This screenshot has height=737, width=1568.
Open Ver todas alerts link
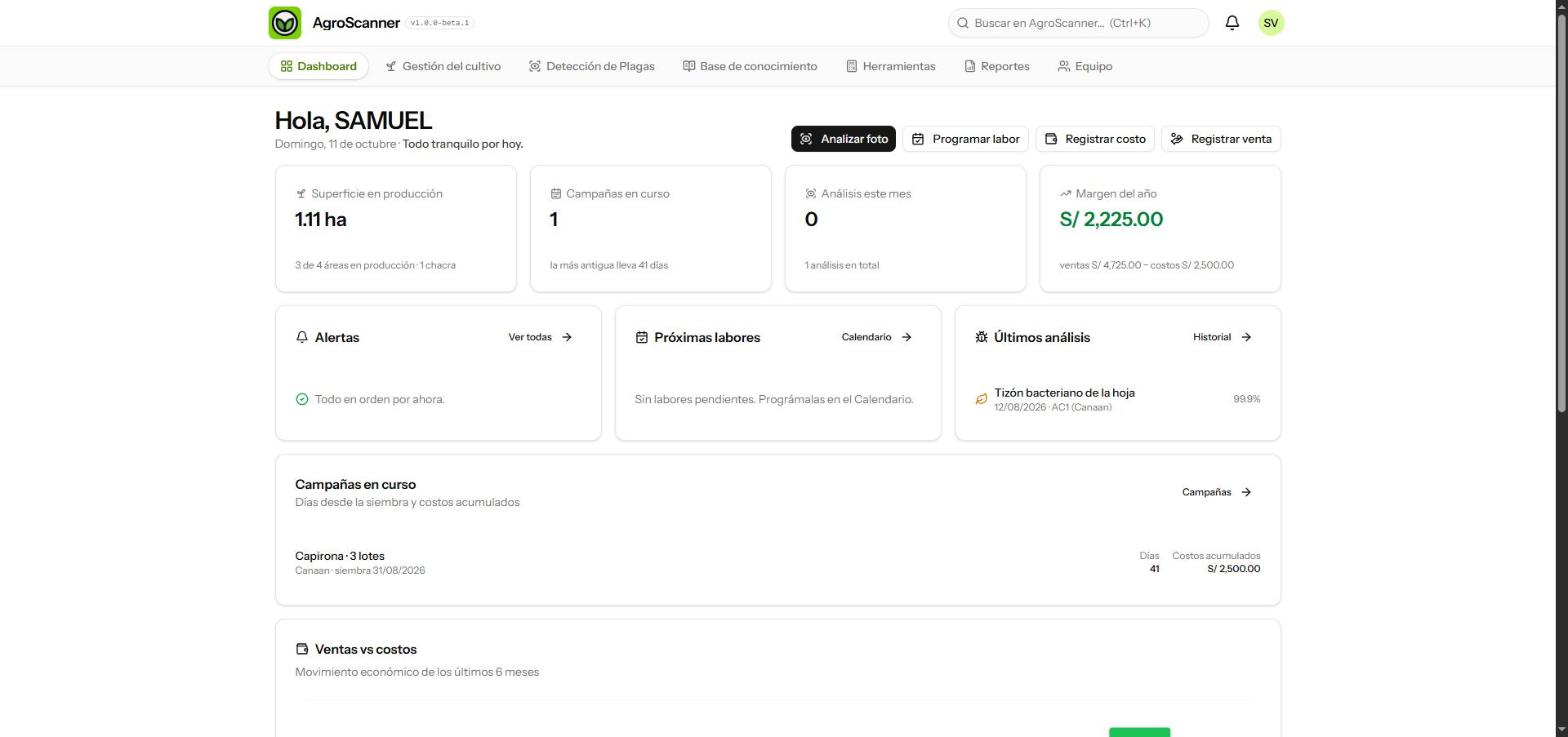tap(540, 337)
